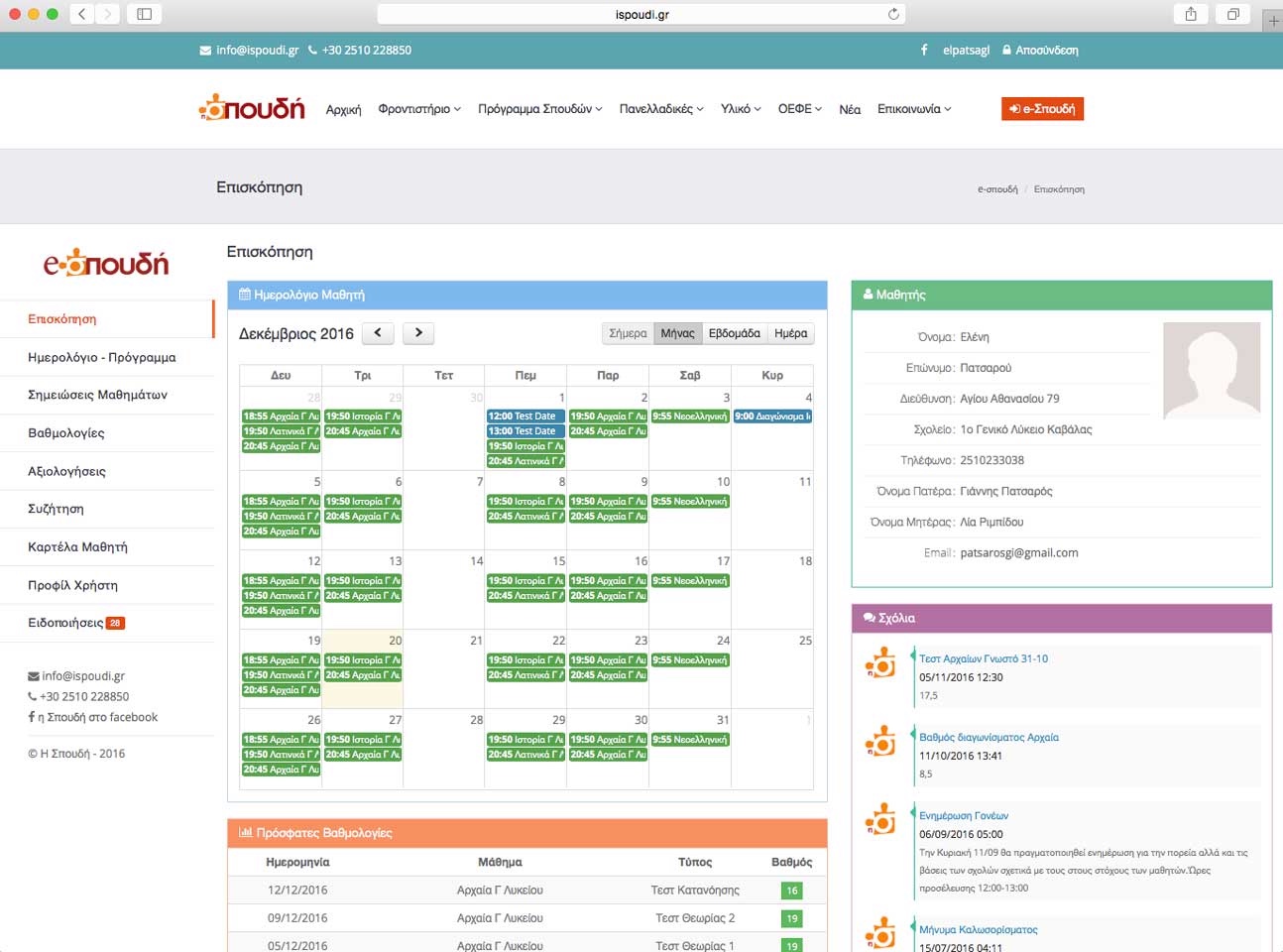Image resolution: width=1283 pixels, height=952 pixels.
Task: Switch calendar to Ημέρα view
Action: [791, 333]
